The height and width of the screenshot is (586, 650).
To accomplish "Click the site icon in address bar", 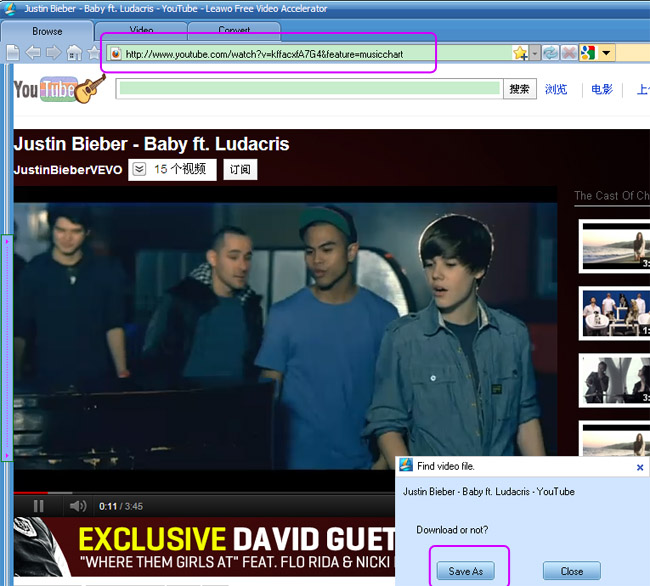I will click(x=116, y=54).
